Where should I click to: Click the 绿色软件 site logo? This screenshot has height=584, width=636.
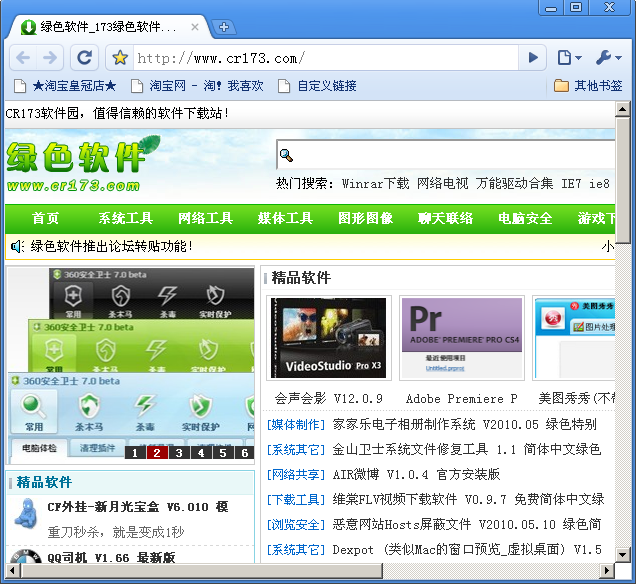(83, 164)
